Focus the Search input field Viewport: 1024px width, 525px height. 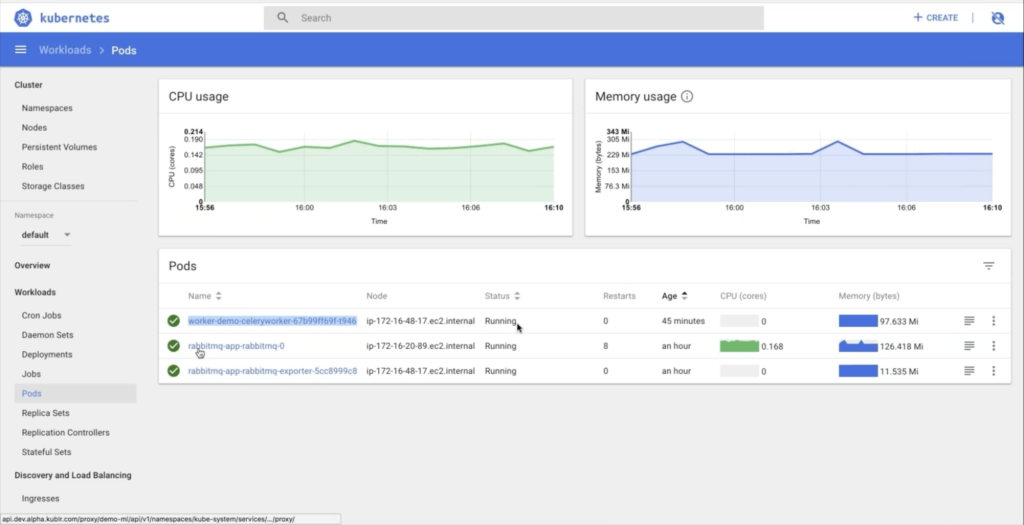pos(513,18)
